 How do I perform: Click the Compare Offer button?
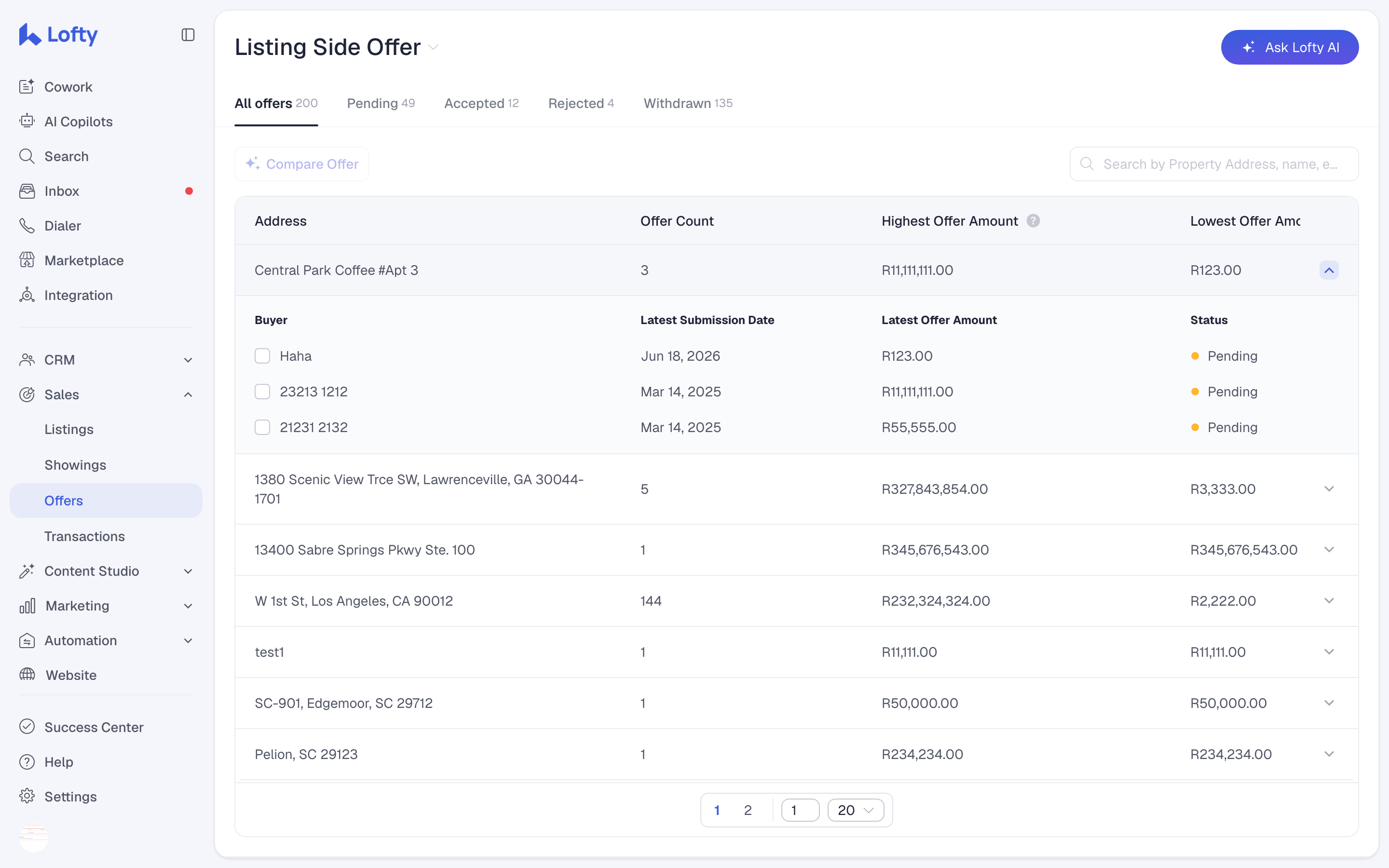[301, 164]
